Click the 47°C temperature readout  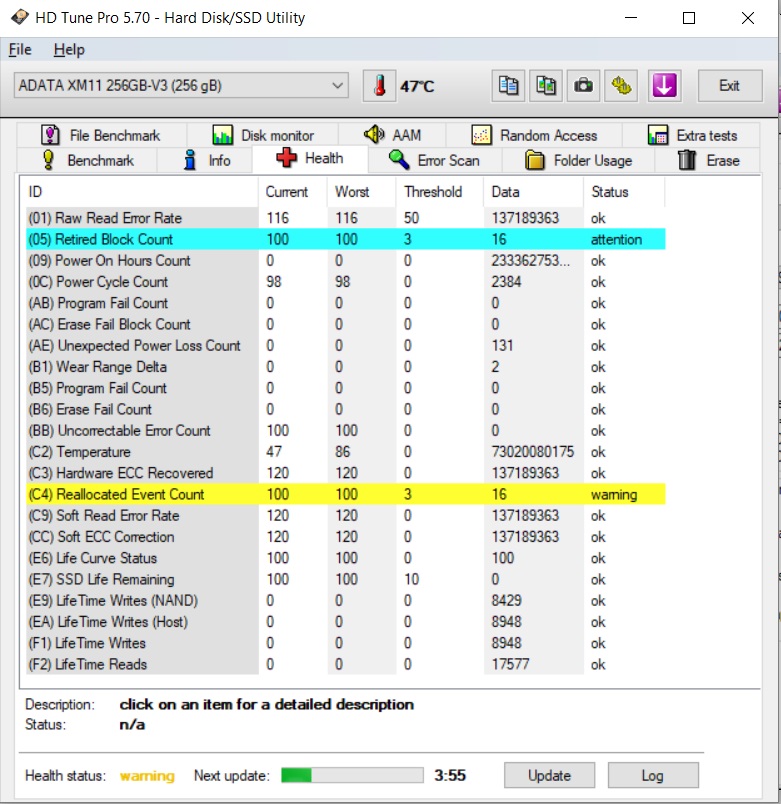click(x=417, y=86)
